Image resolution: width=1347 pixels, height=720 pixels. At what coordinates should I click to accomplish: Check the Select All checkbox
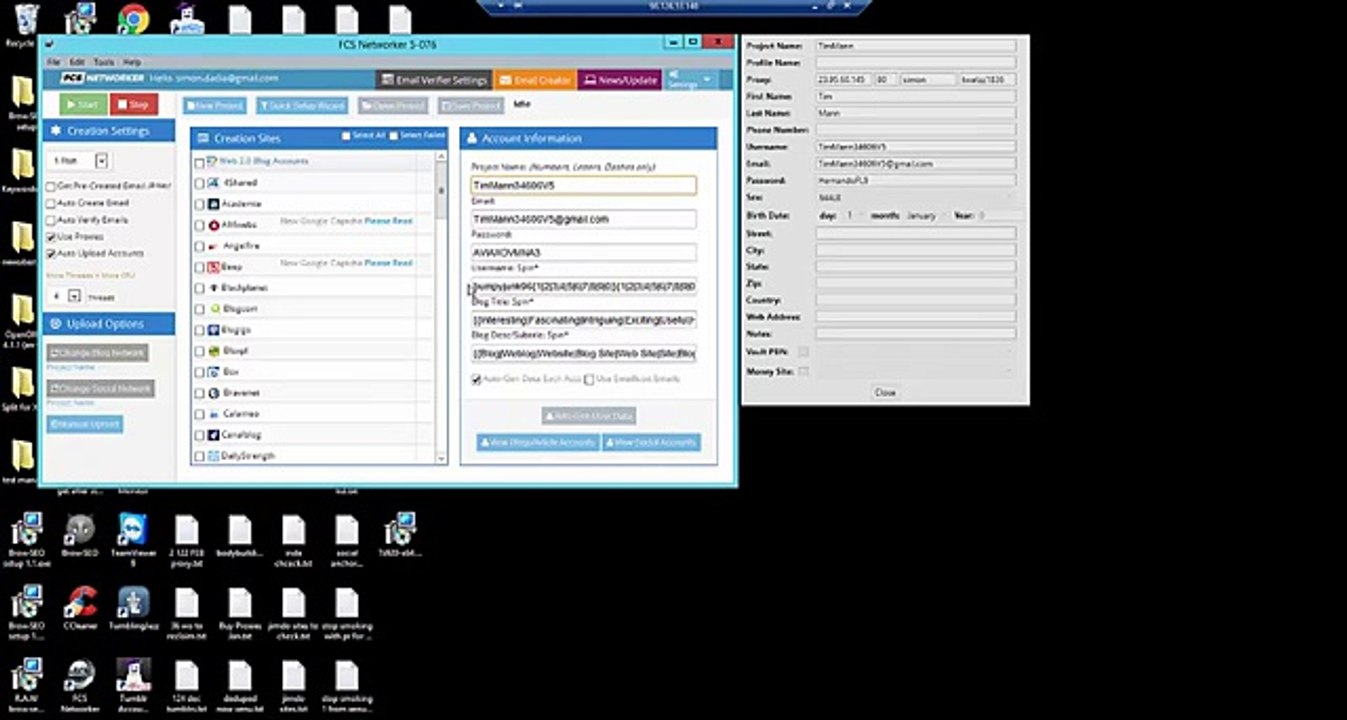346,136
